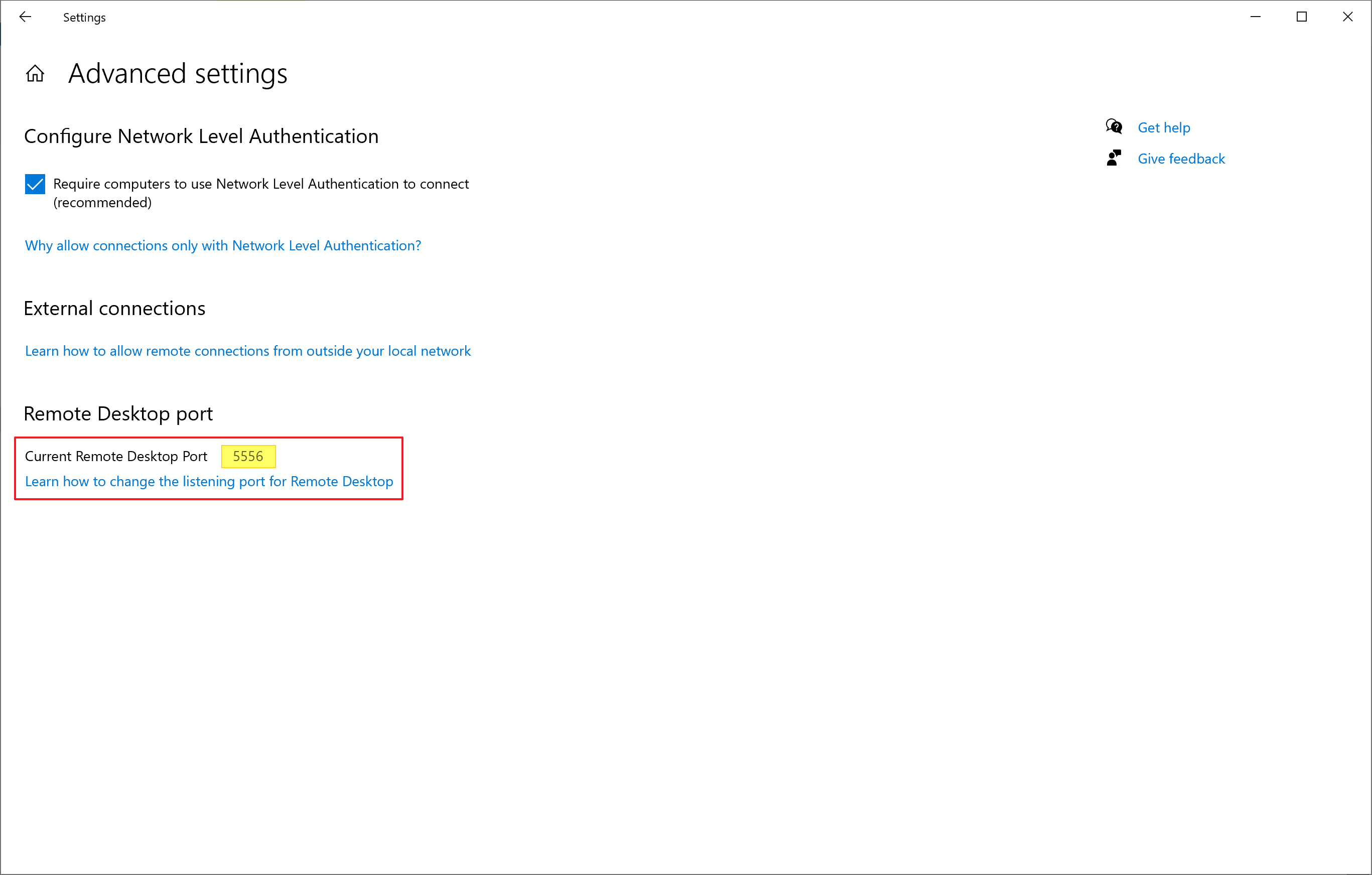The height and width of the screenshot is (875, 1372).
Task: Click the 'Settings' title bar text
Action: coord(84,18)
